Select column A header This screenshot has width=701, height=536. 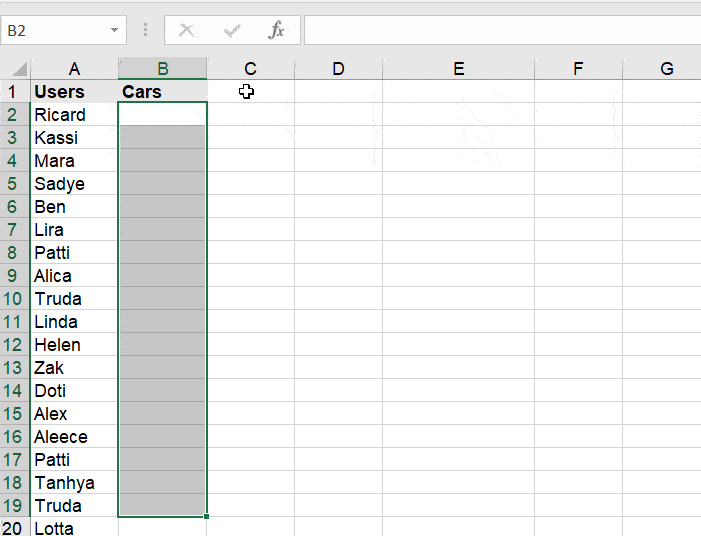coord(74,69)
